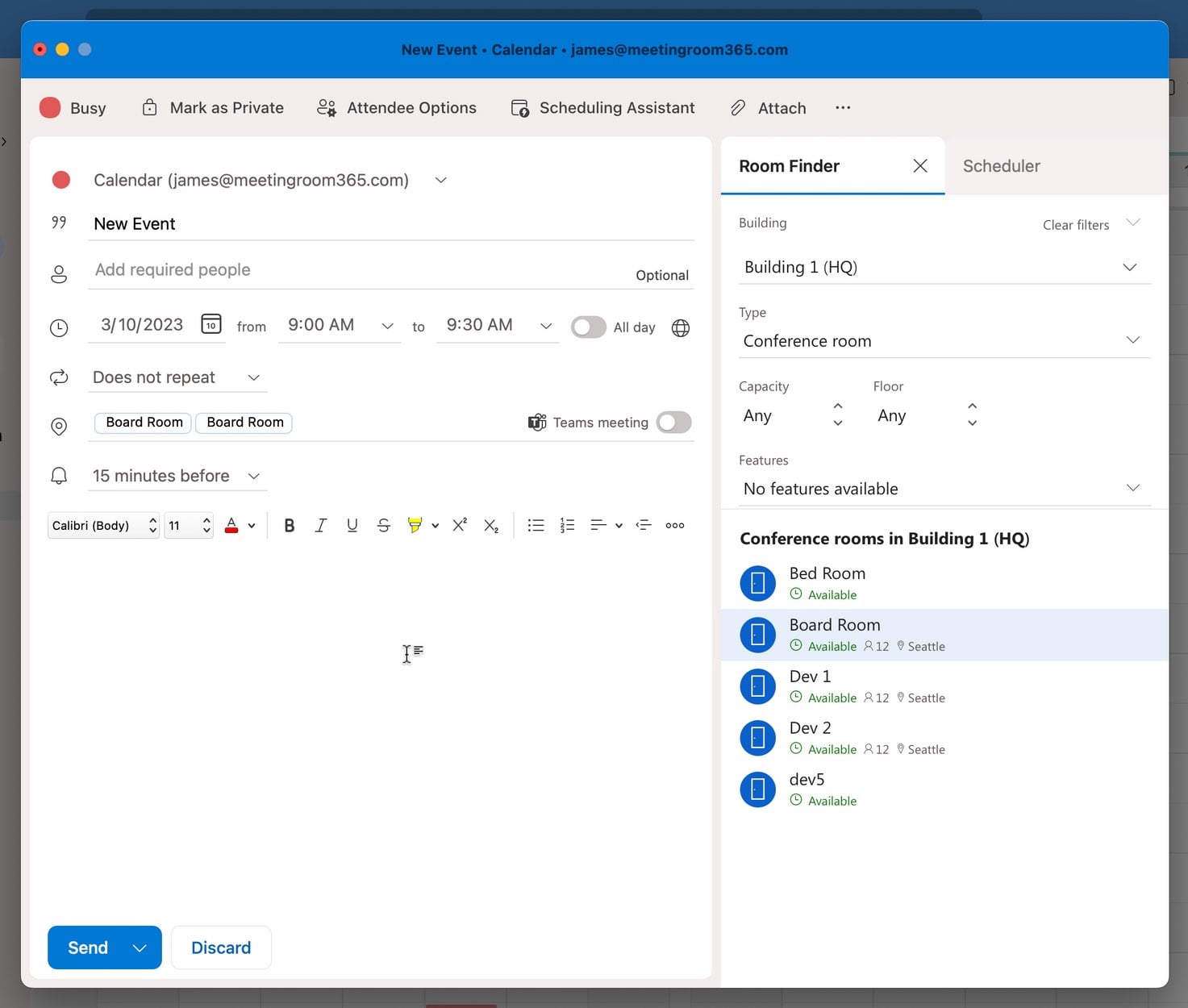Open the Calibri (Body) font dropdown
Image resolution: width=1188 pixels, height=1008 pixels.
[x=103, y=526]
